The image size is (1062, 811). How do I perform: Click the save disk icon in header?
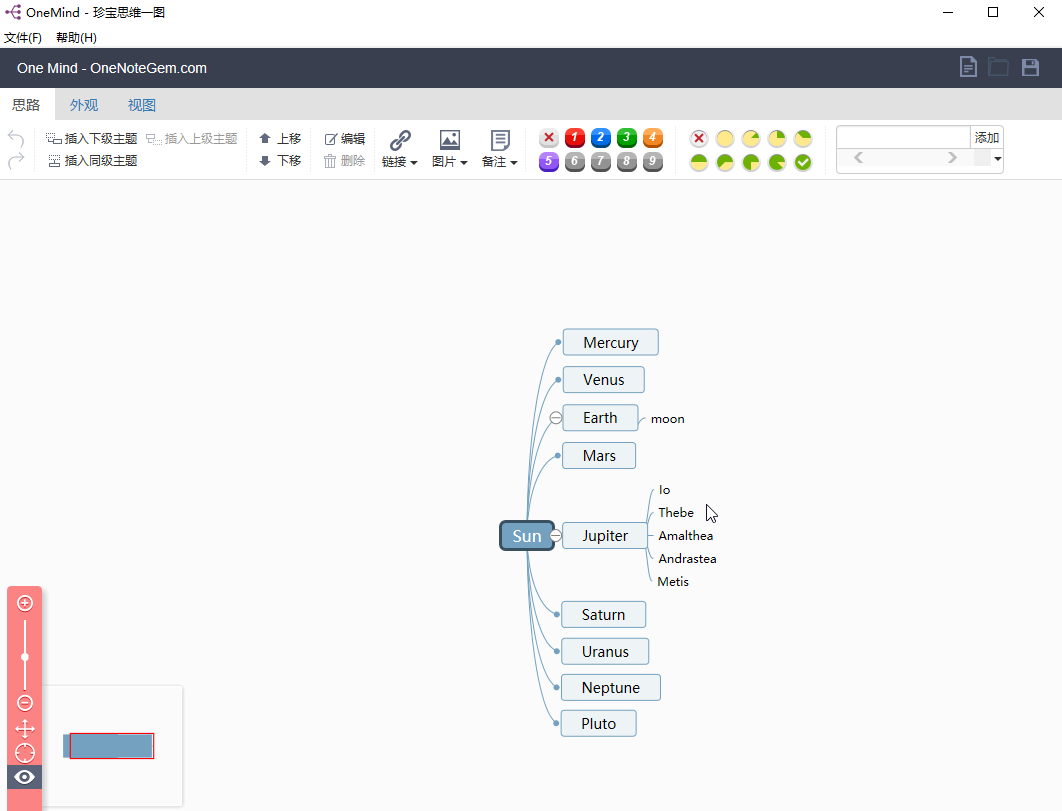coord(1030,67)
